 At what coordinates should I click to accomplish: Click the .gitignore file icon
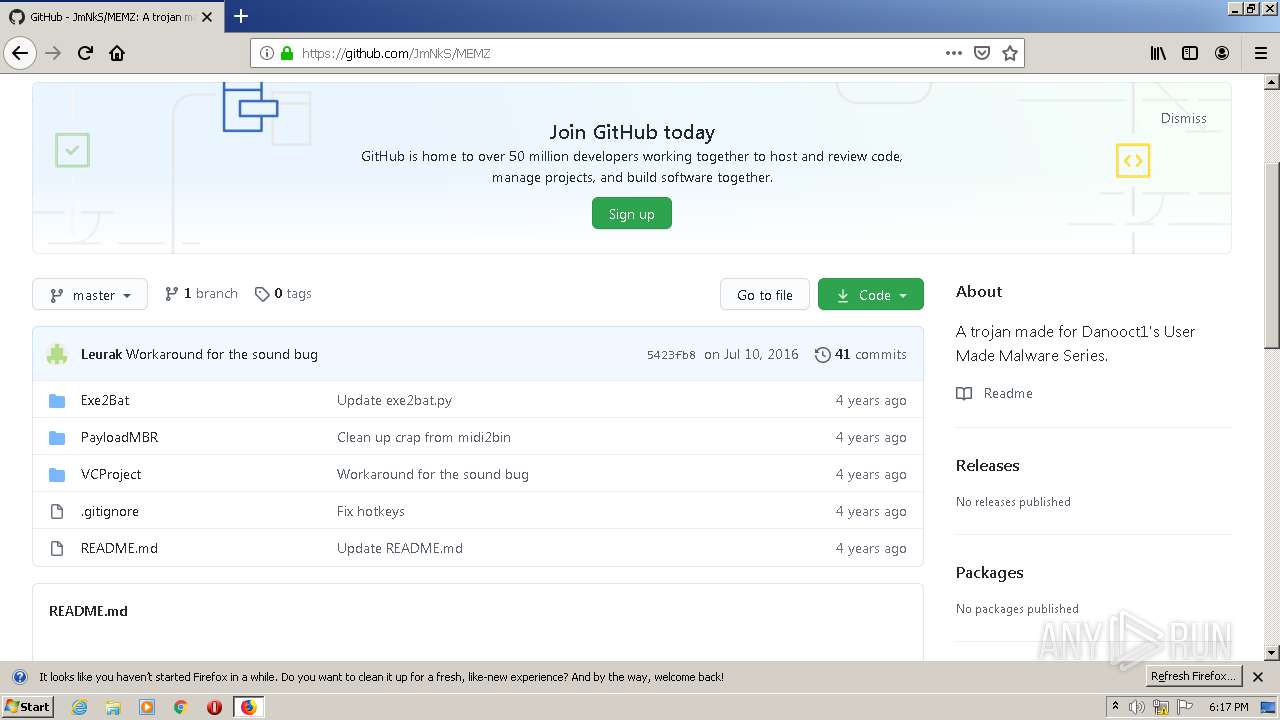(57, 511)
